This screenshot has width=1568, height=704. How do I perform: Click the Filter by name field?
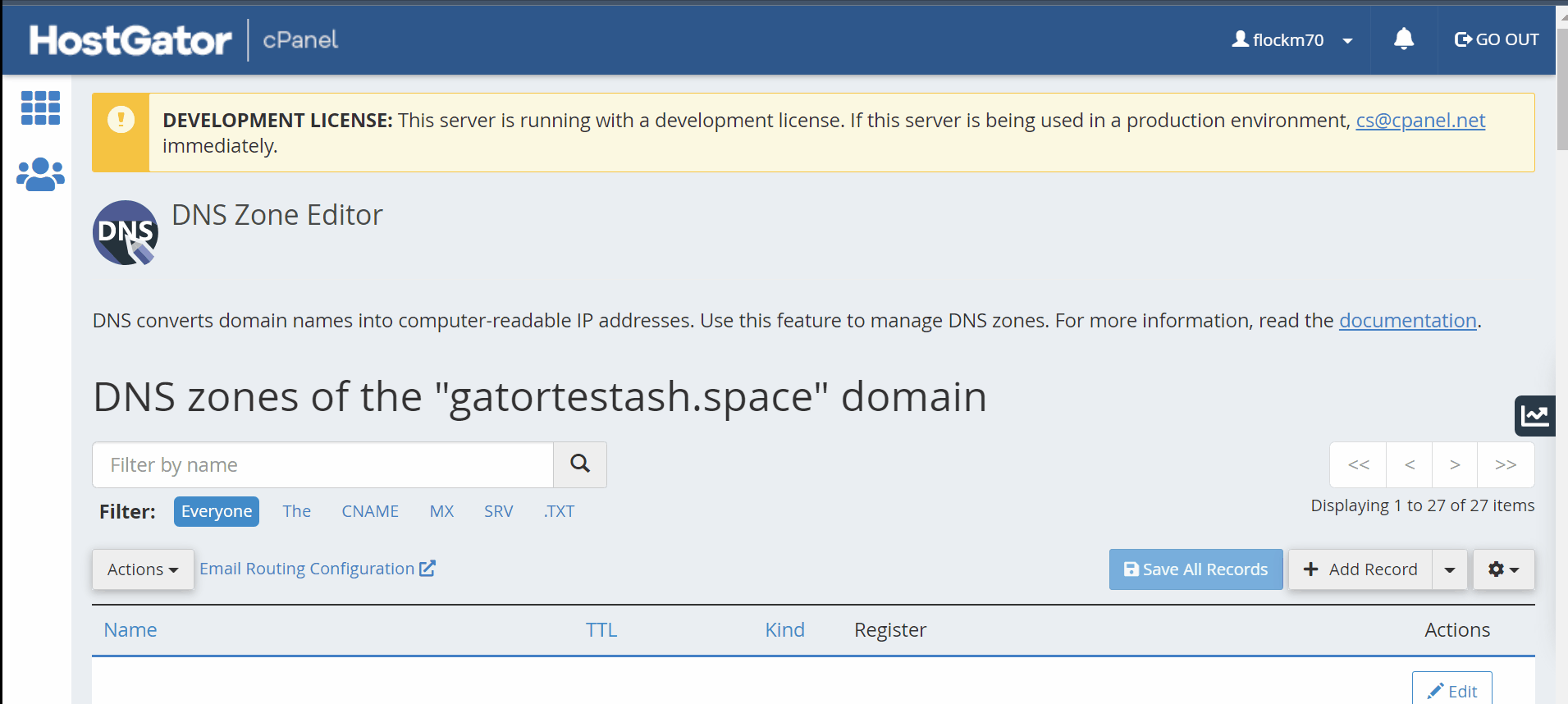[x=322, y=465]
